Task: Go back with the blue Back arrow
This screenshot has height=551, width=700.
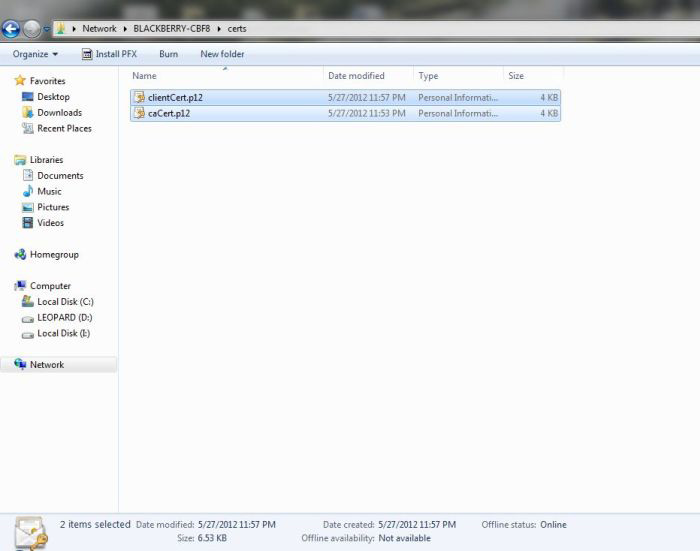Action: (x=11, y=29)
